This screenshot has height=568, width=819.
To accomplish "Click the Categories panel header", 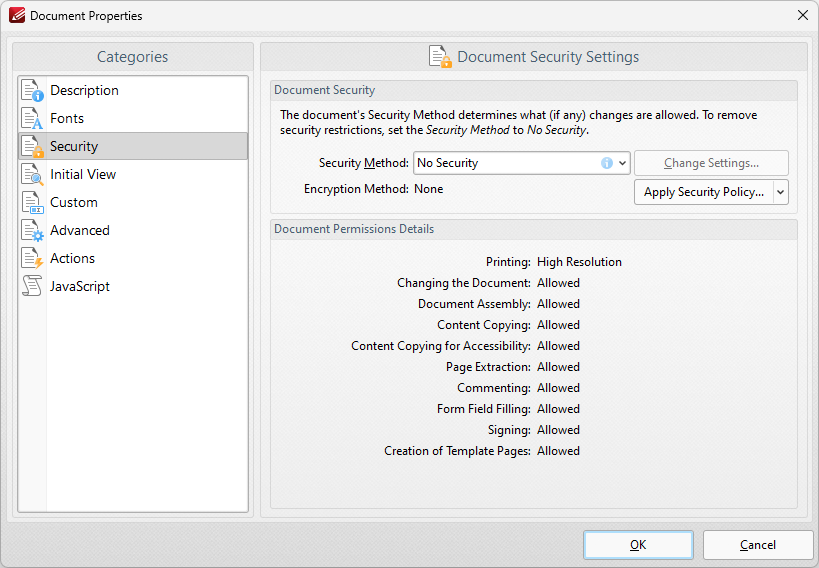I will [x=133, y=57].
